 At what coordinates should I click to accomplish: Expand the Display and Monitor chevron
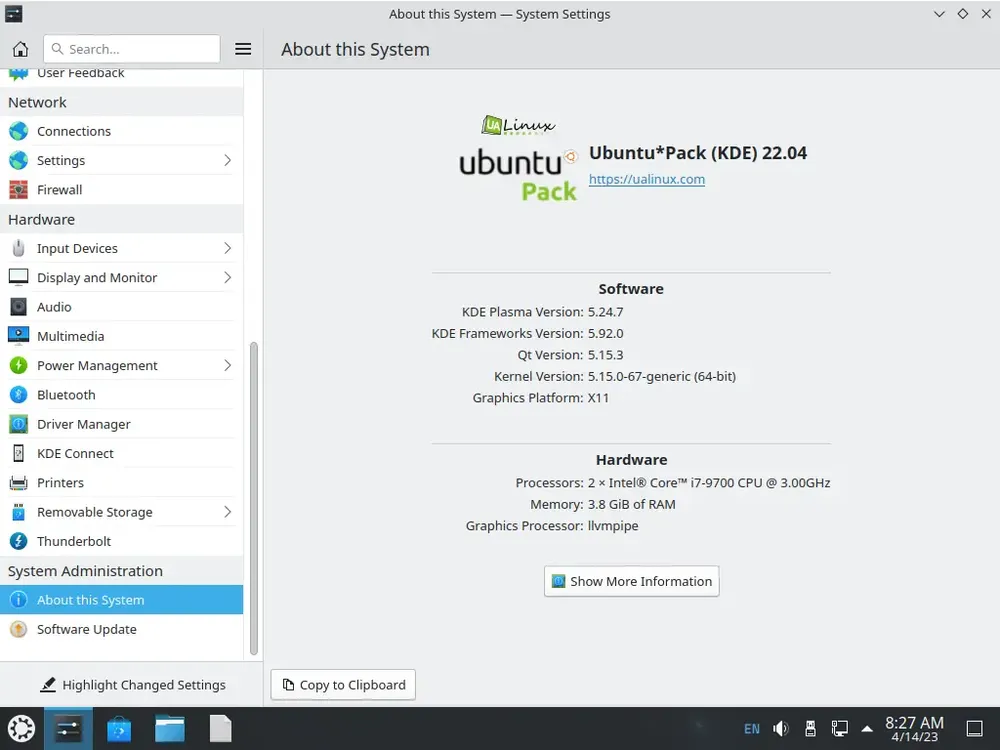[228, 277]
